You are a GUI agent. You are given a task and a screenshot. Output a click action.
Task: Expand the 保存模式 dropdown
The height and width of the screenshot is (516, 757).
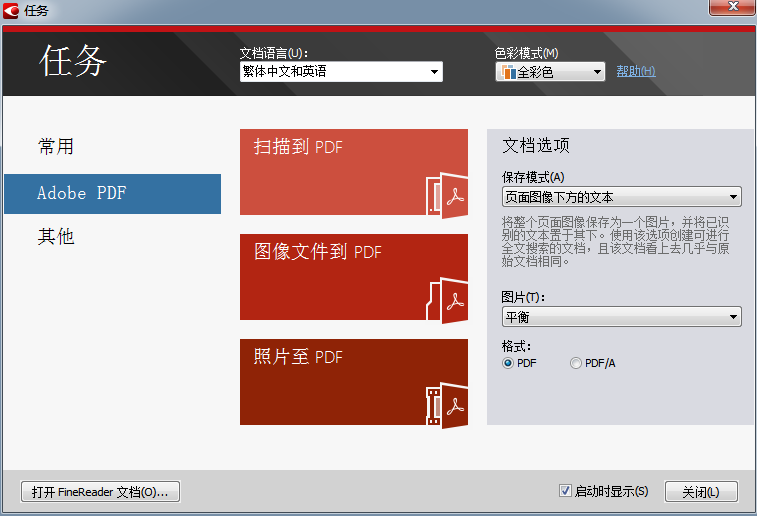(x=621, y=196)
